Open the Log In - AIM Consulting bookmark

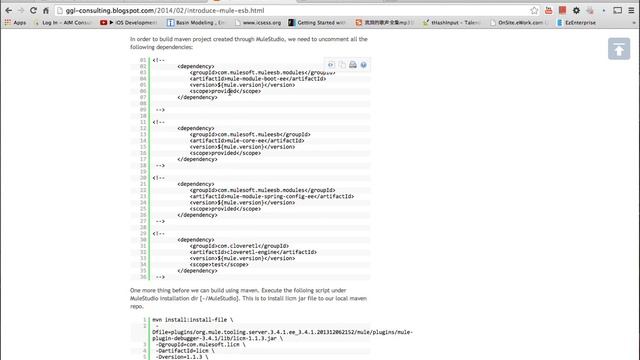pos(62,23)
